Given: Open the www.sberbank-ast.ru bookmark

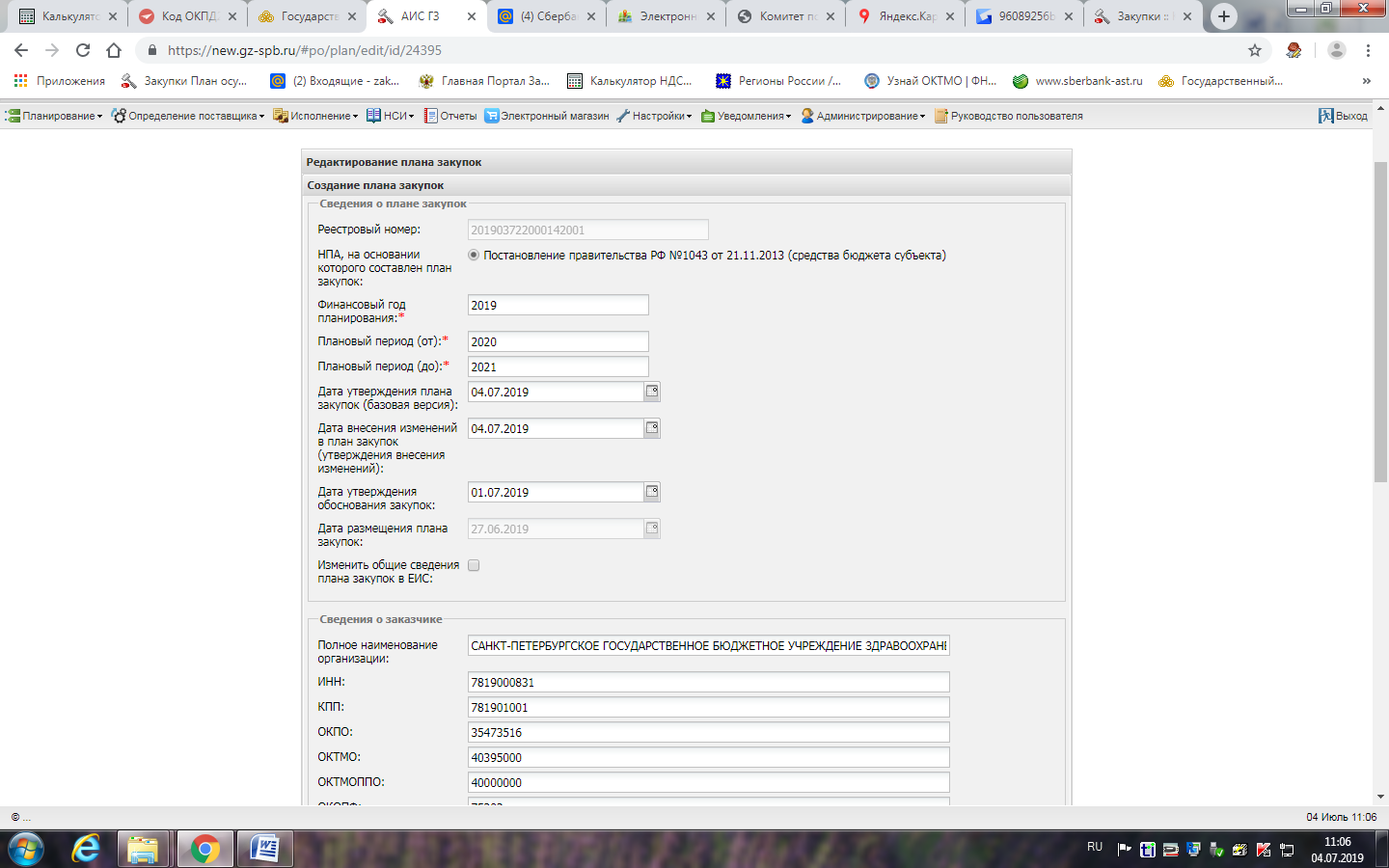Looking at the screenshot, I should point(1077,81).
